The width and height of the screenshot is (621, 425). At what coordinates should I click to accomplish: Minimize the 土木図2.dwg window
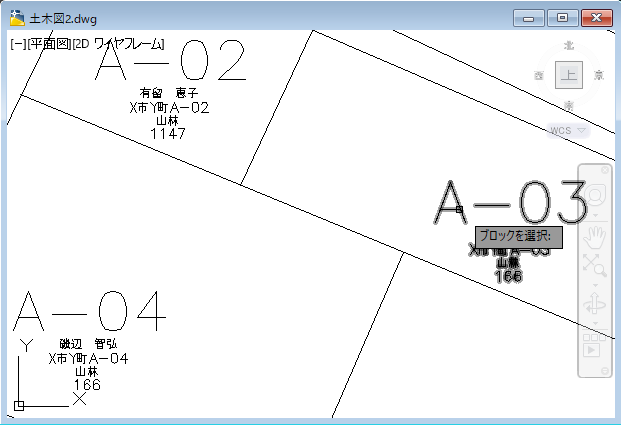(x=529, y=18)
